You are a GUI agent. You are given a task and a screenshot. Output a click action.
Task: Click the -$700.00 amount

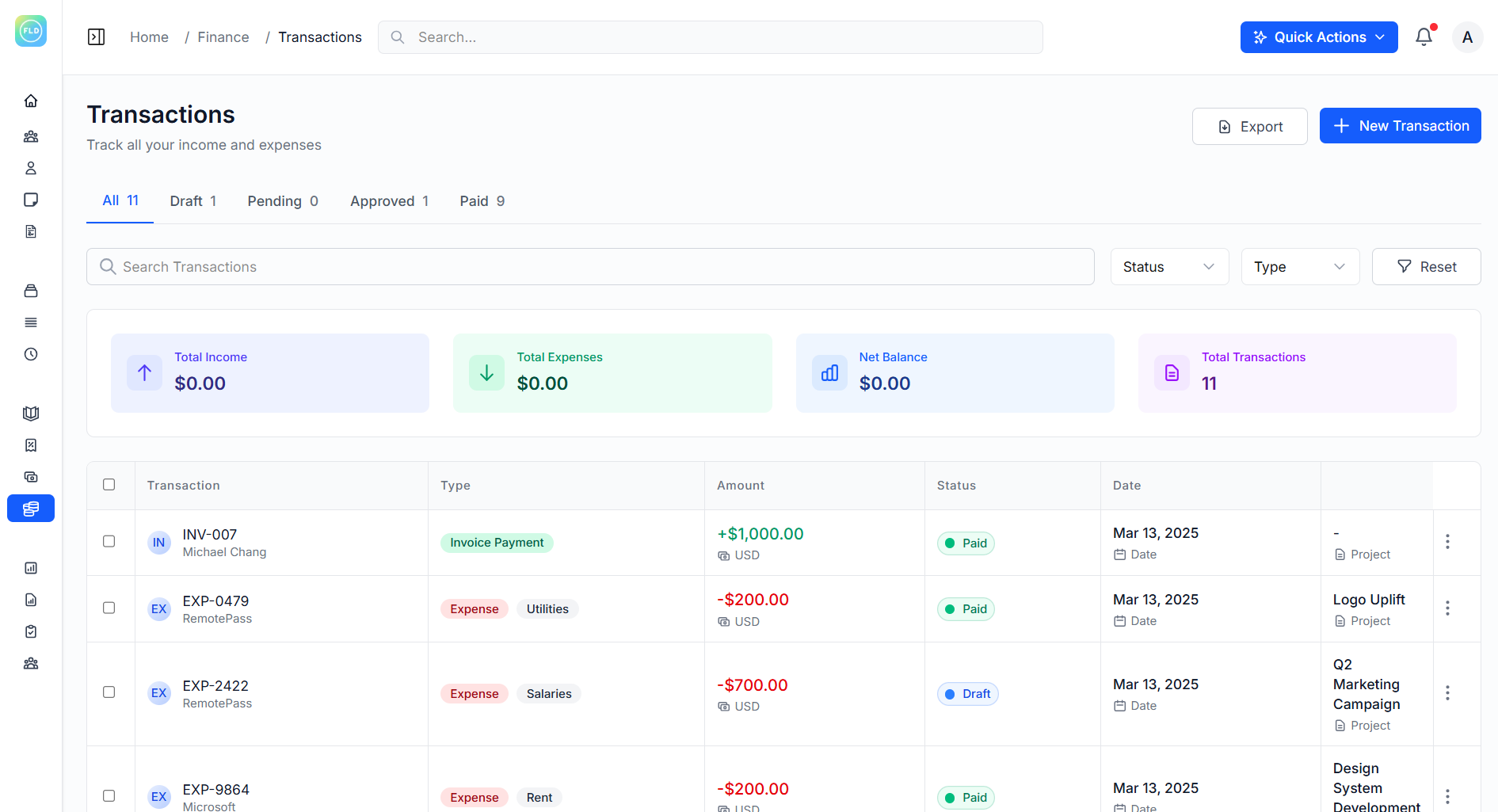753,685
